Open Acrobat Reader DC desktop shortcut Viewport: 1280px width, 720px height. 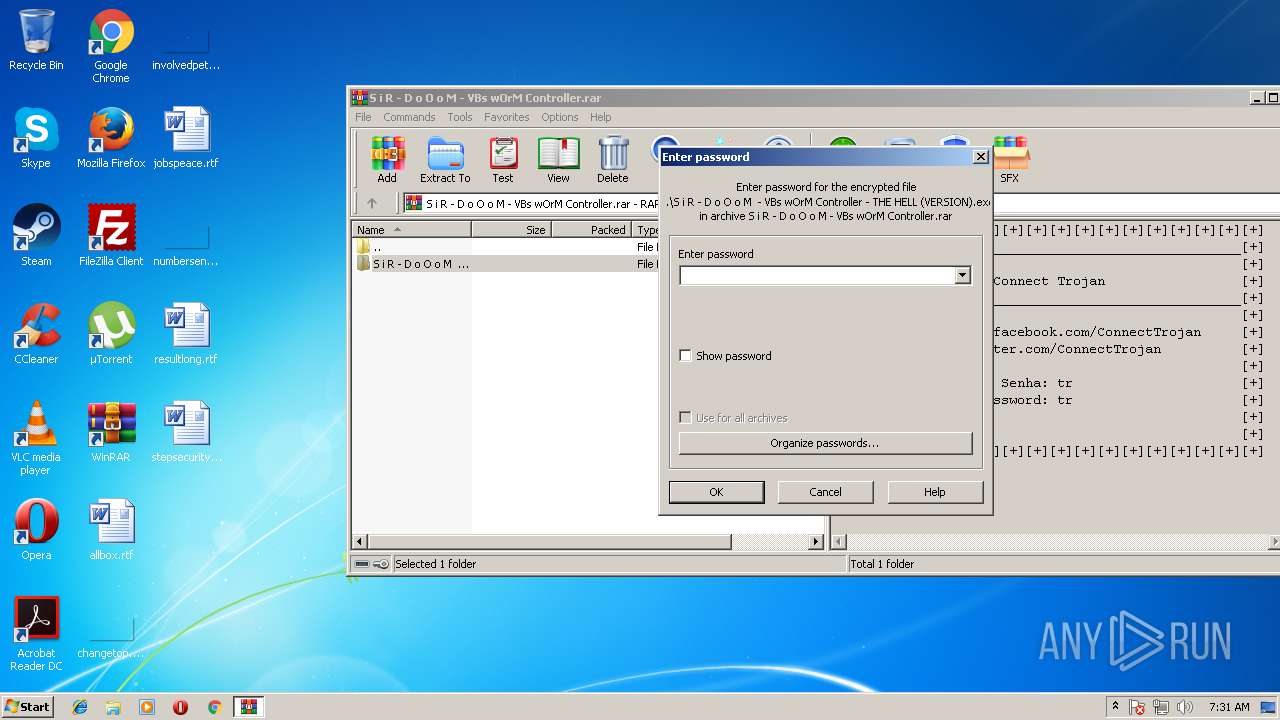coord(36,634)
